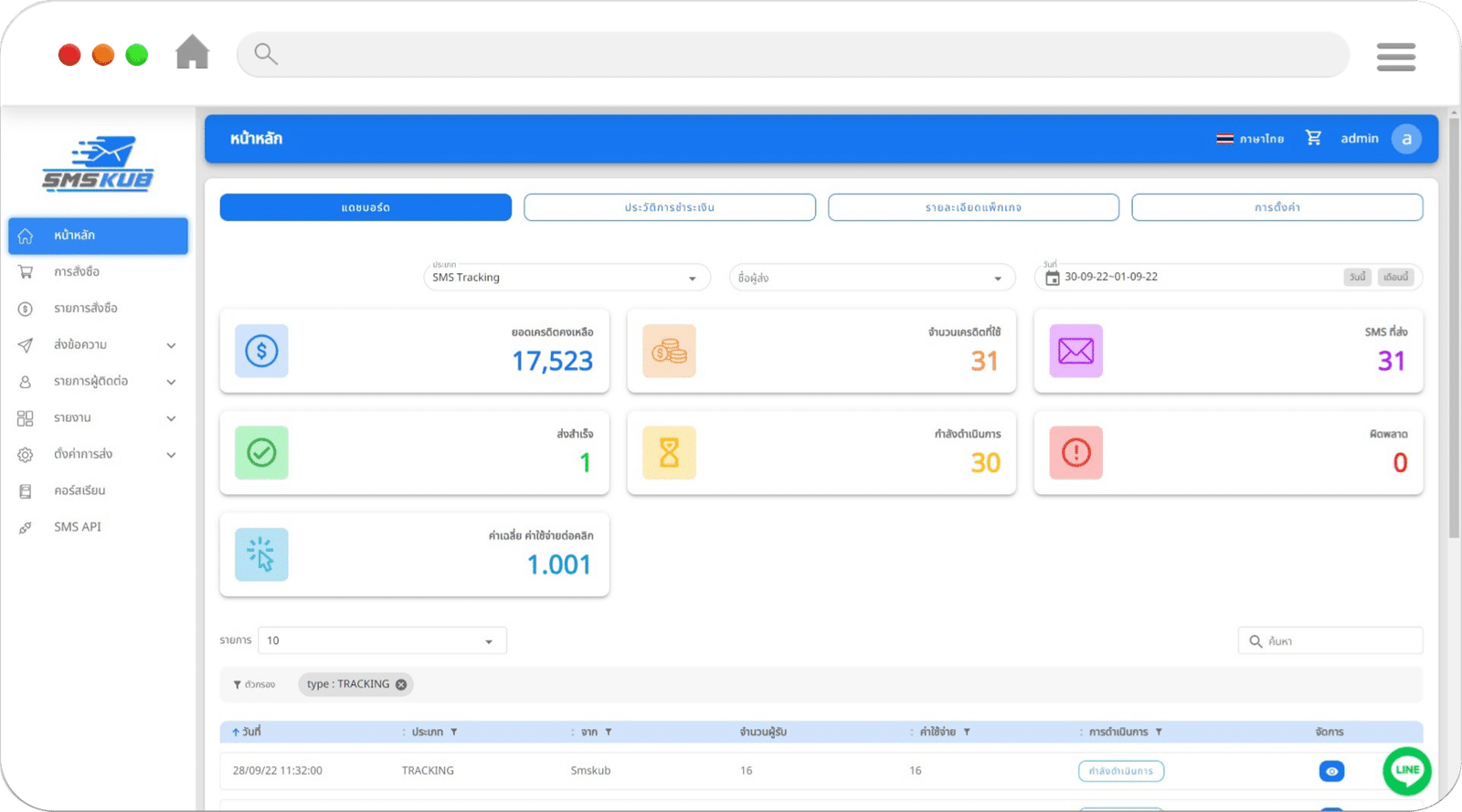This screenshot has width=1462, height=812.
Task: Click the home icon in browser bar
Action: (192, 53)
